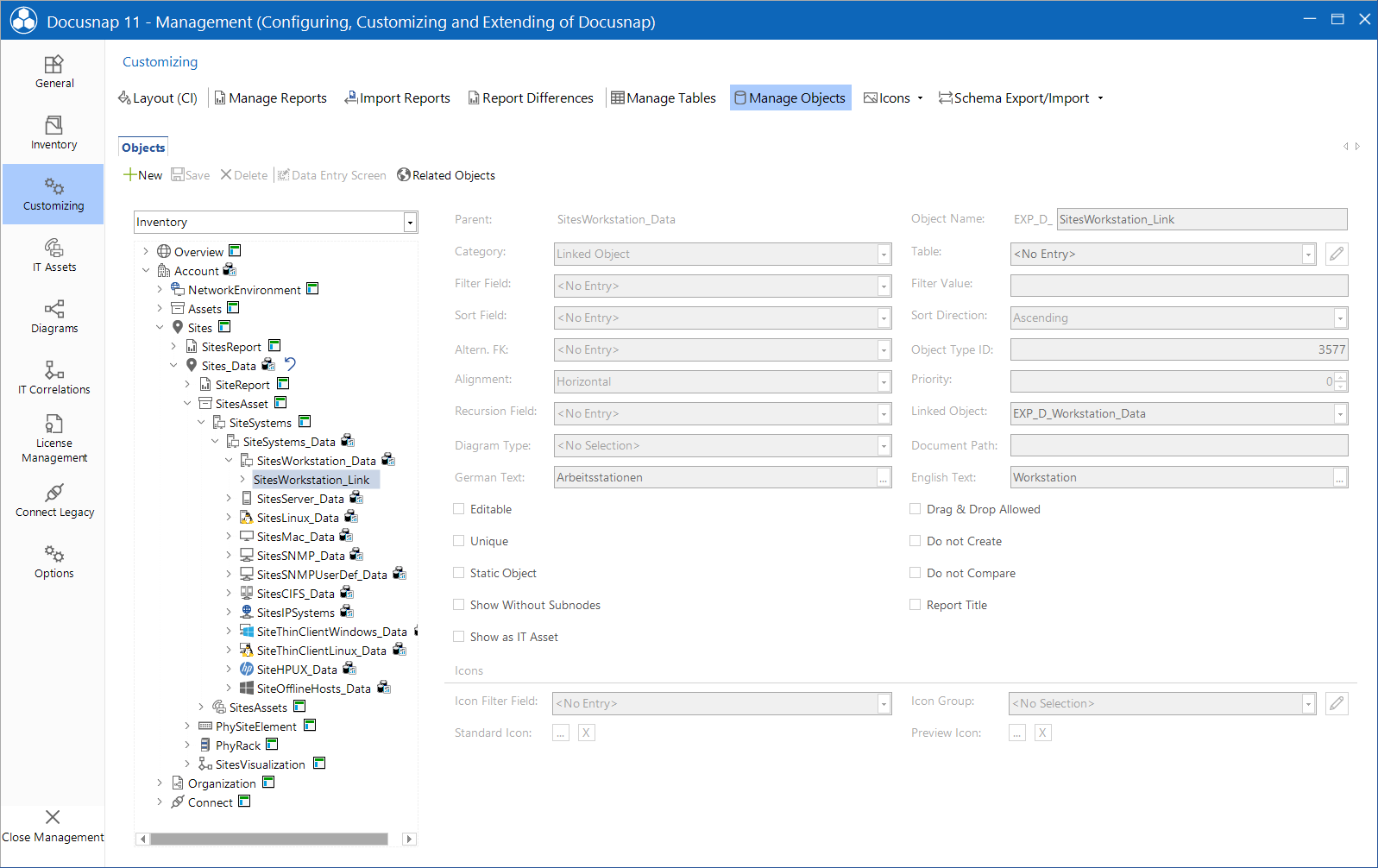
Task: Enable the Editable checkbox
Action: 459,509
